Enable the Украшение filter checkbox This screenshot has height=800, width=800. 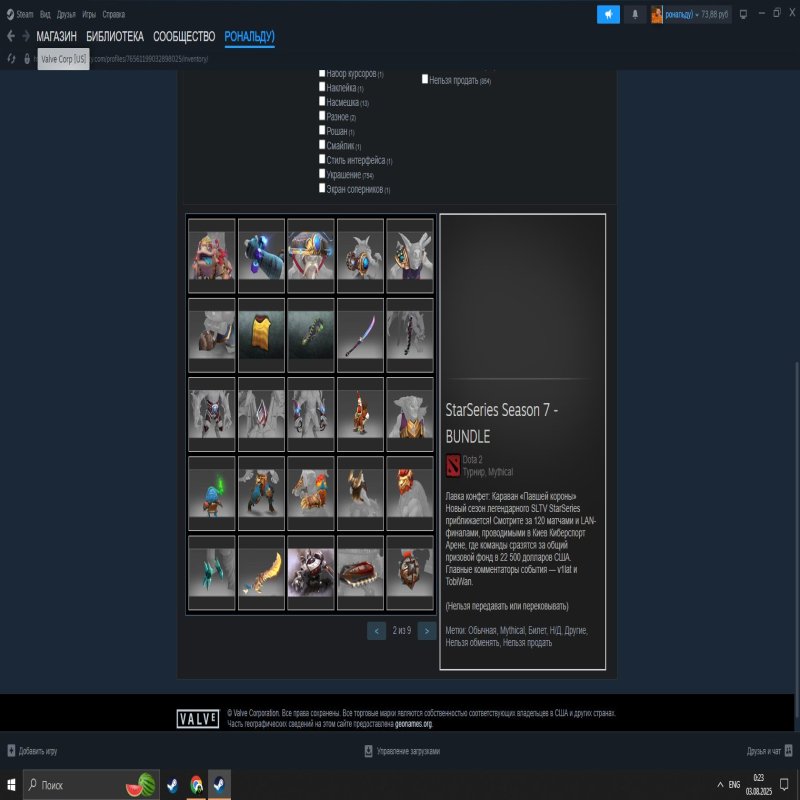coord(323,174)
